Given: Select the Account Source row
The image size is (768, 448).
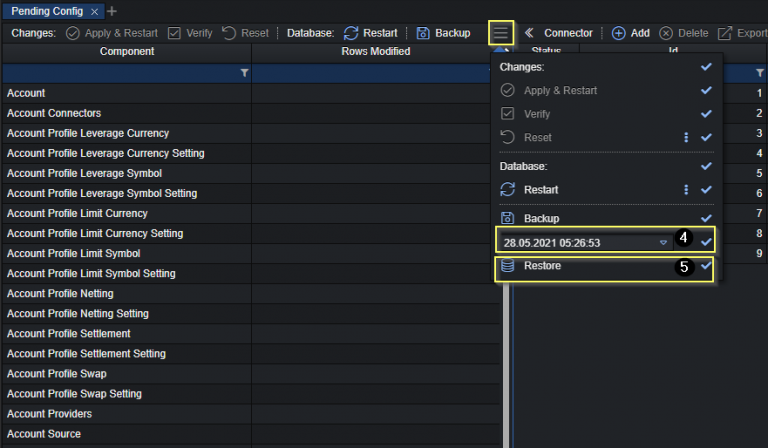Looking at the screenshot, I should pyautogui.click(x=251, y=434).
